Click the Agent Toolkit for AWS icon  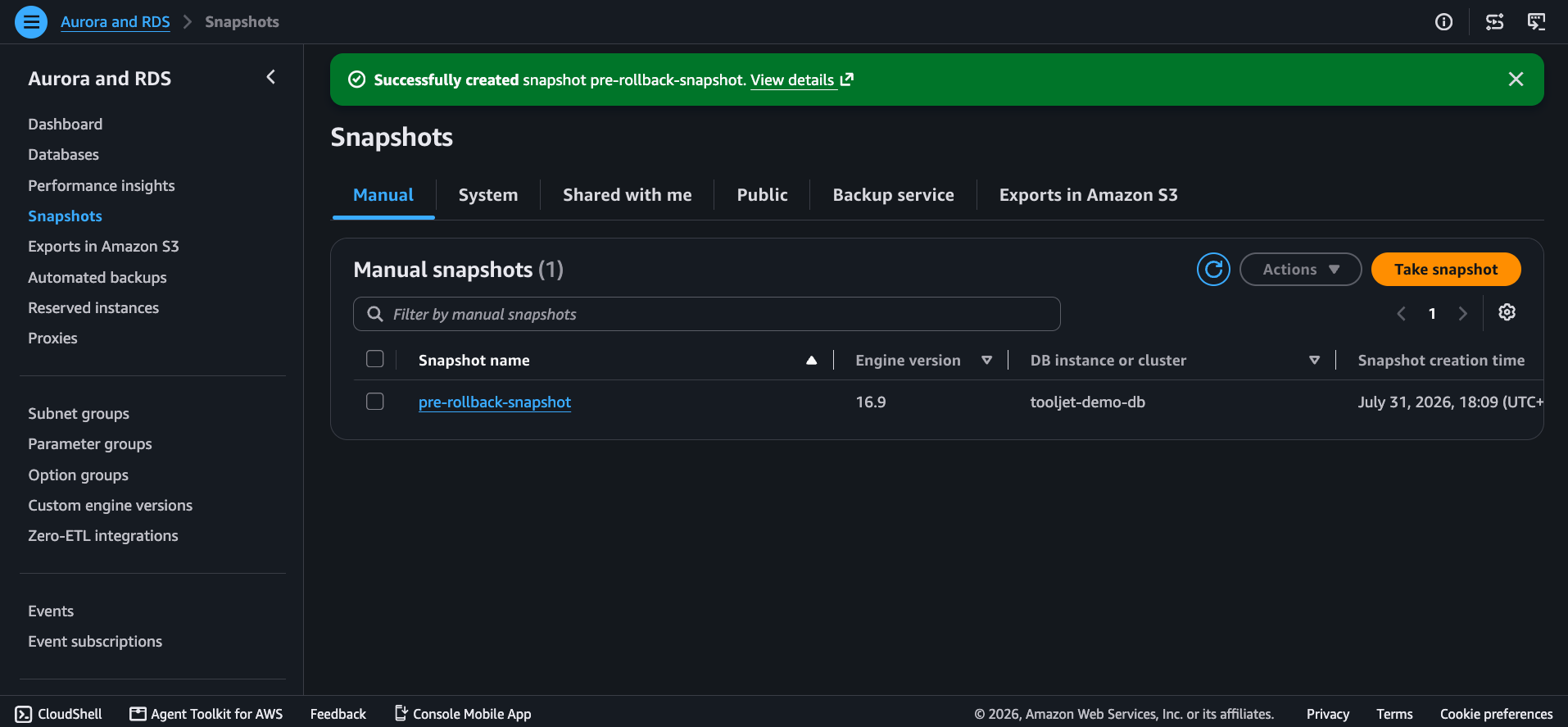click(138, 714)
